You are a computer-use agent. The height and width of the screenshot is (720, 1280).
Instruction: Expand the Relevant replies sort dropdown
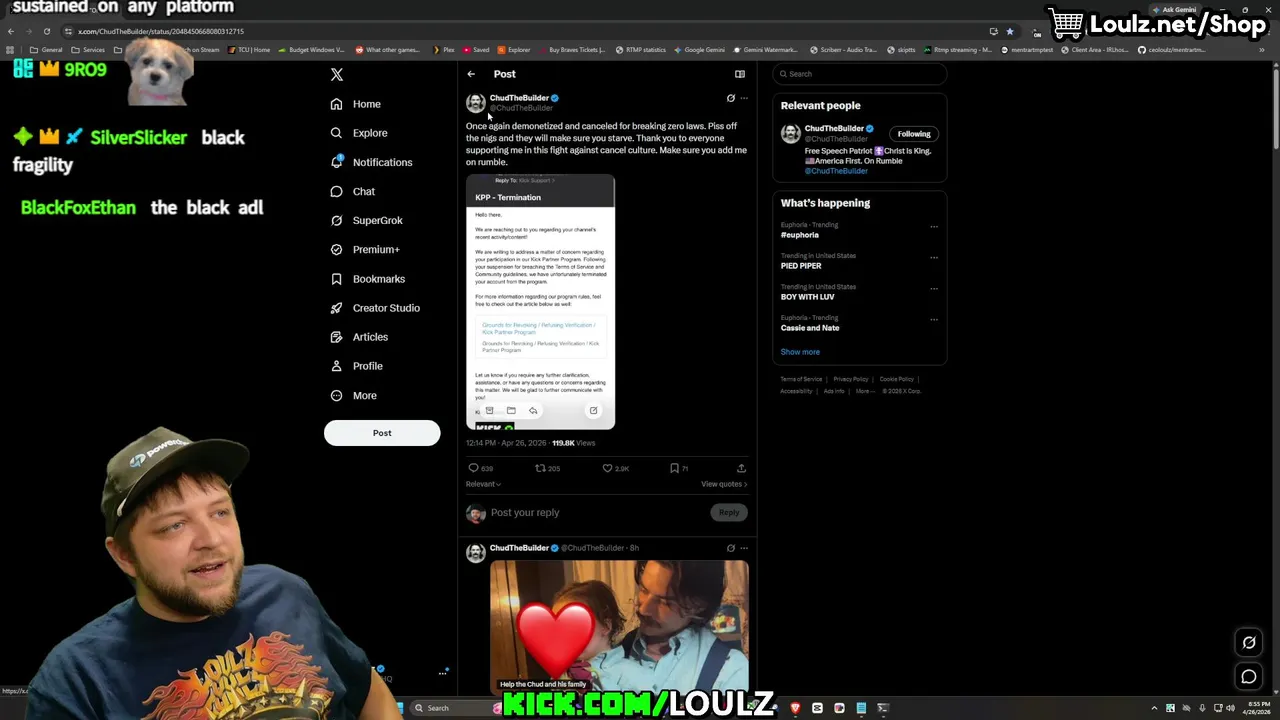483,484
